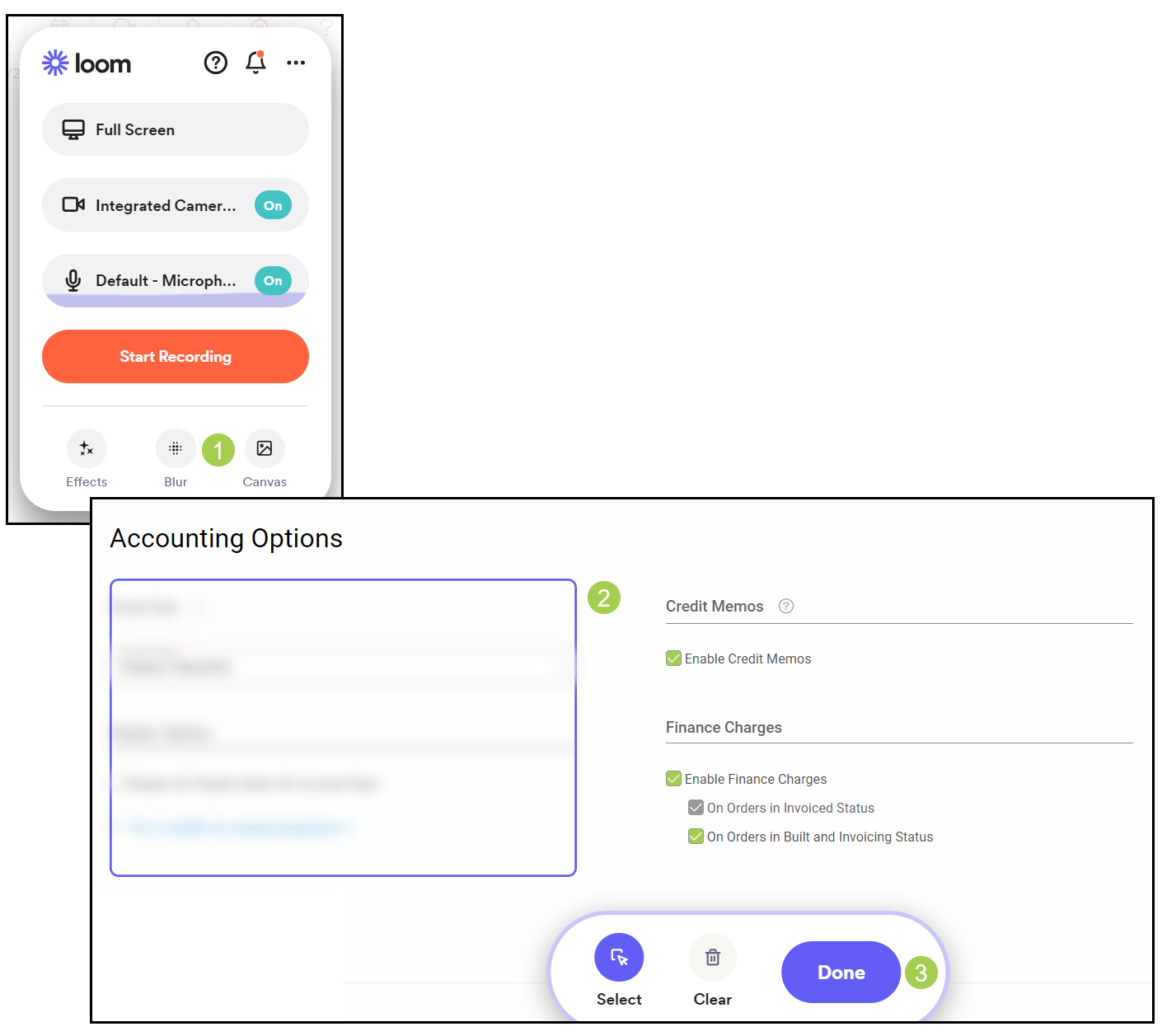
Task: Uncheck Enable Finance Charges checkbox
Action: tap(673, 778)
